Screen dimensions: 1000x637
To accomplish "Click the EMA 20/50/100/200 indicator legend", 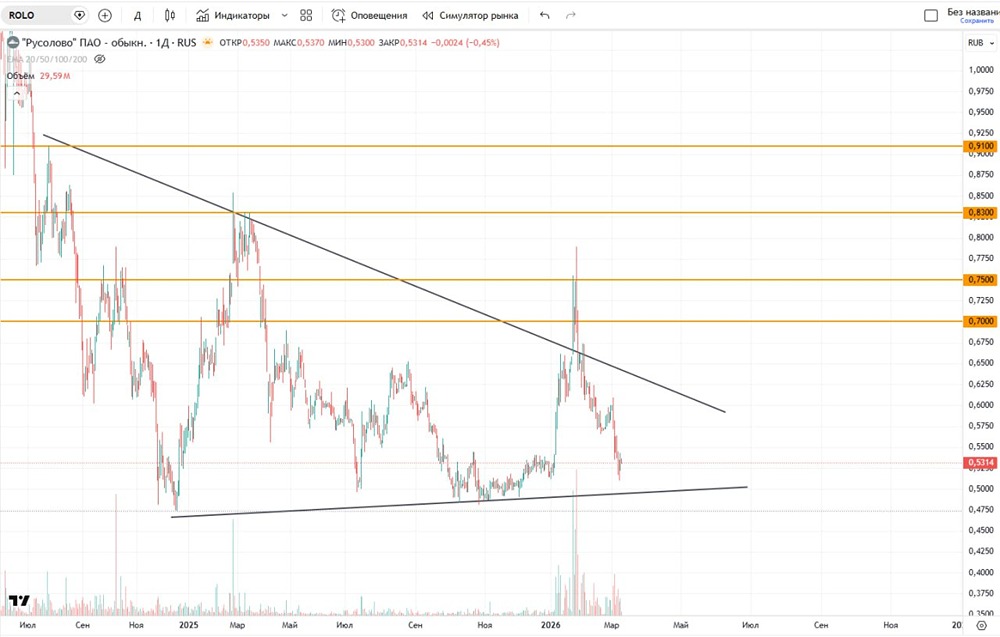I will (x=47, y=59).
